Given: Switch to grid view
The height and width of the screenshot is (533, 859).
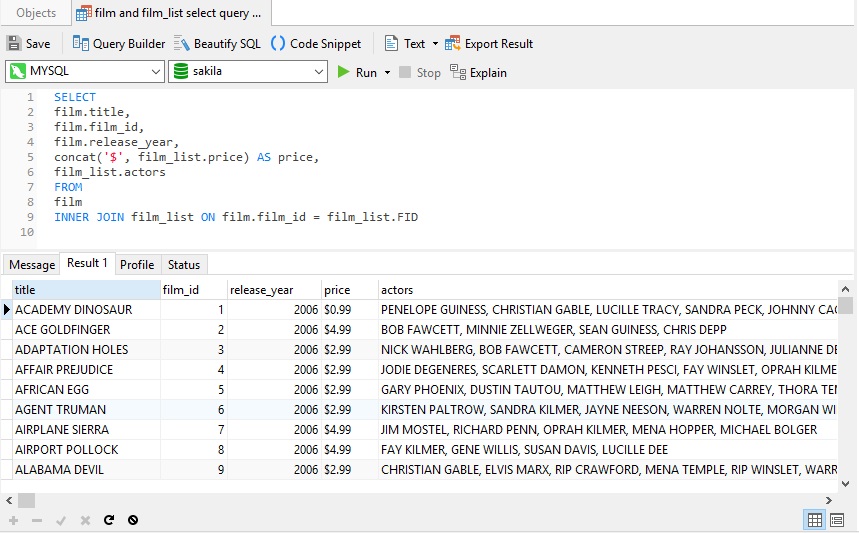Looking at the screenshot, I should tap(815, 520).
